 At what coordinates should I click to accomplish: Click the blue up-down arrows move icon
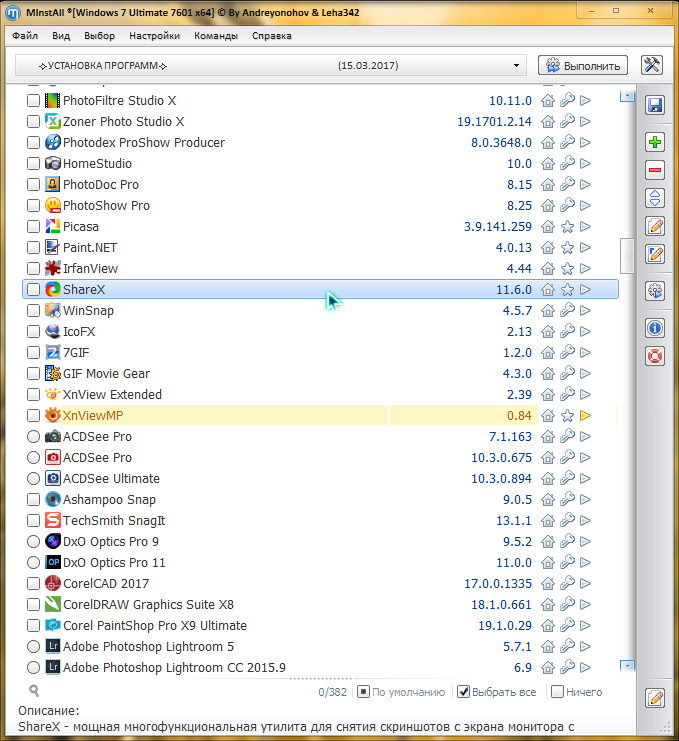point(655,198)
